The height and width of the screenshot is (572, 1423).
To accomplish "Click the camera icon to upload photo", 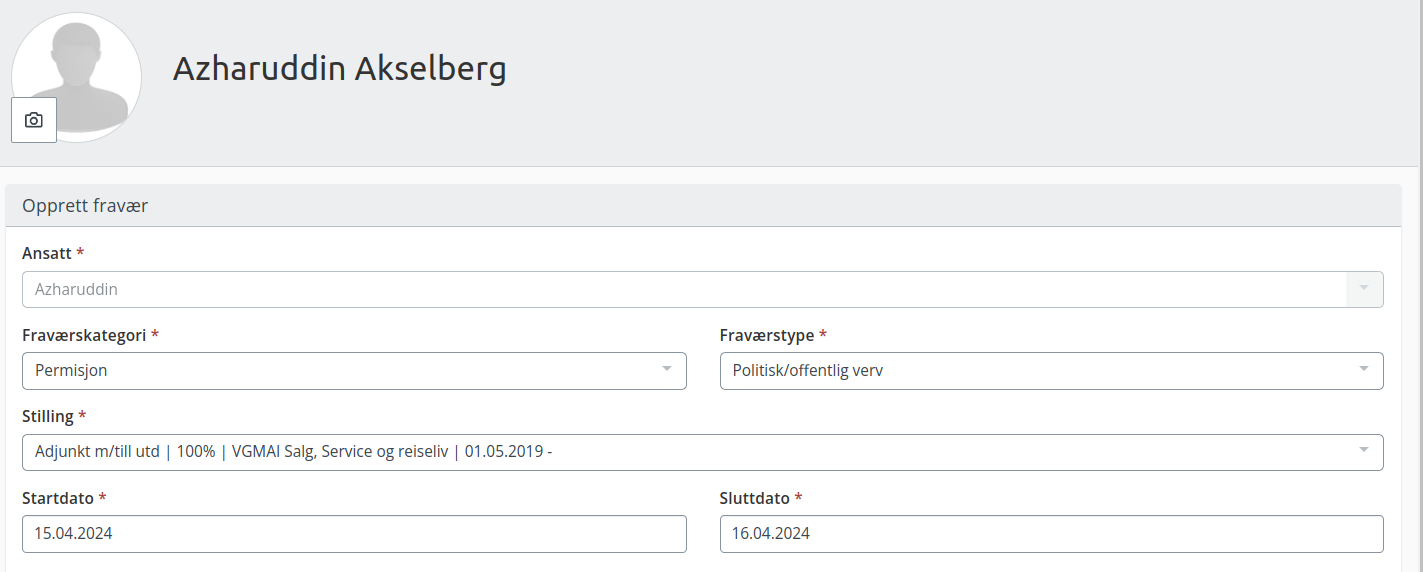I will point(34,120).
